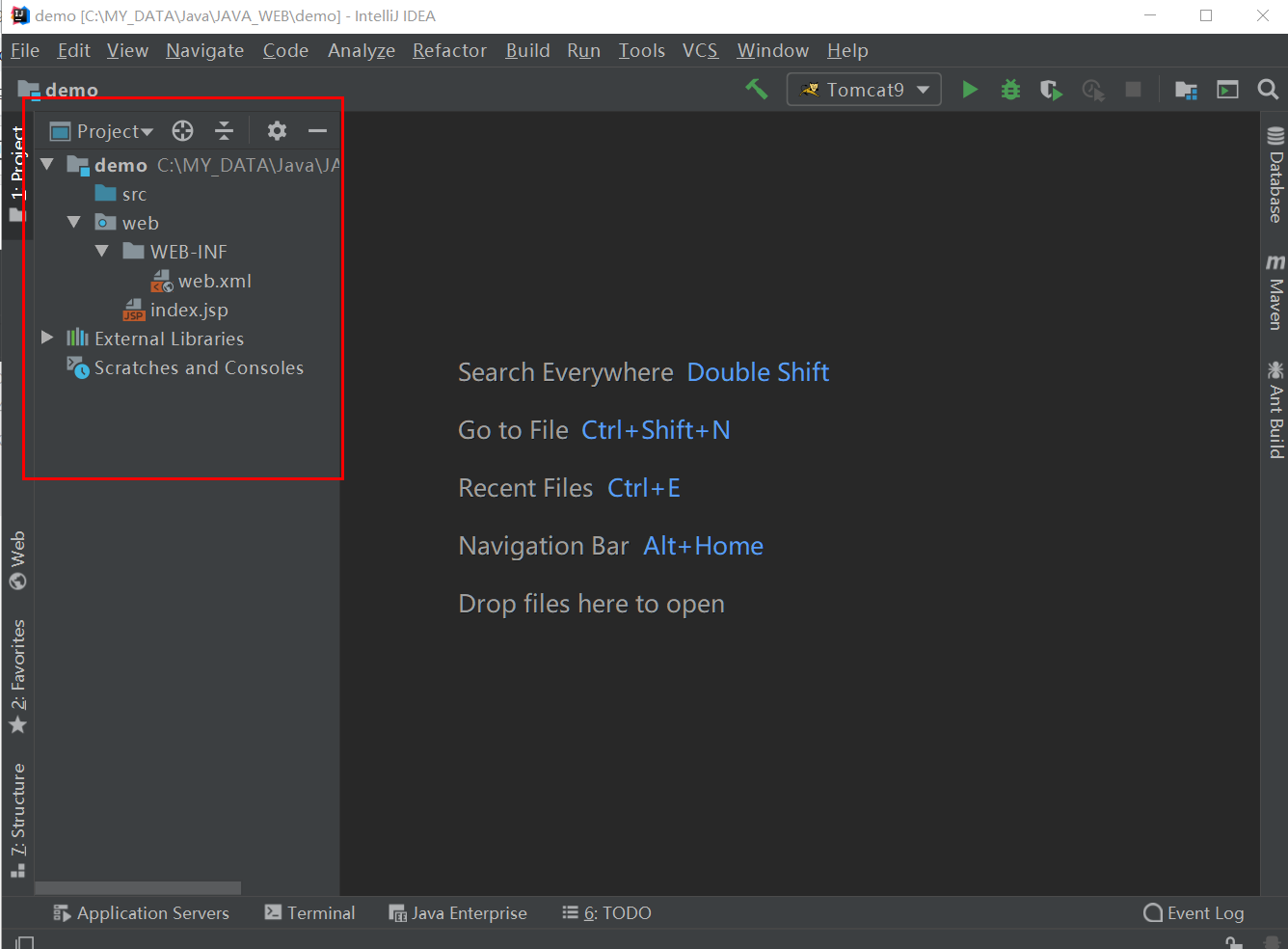Open the 6: TODO tool window
The height and width of the screenshot is (949, 1288).
[606, 913]
